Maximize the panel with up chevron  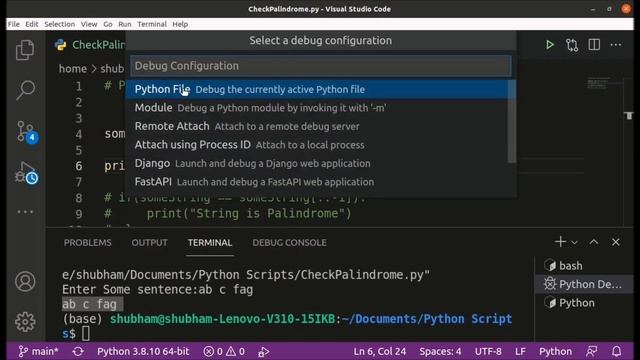point(594,242)
